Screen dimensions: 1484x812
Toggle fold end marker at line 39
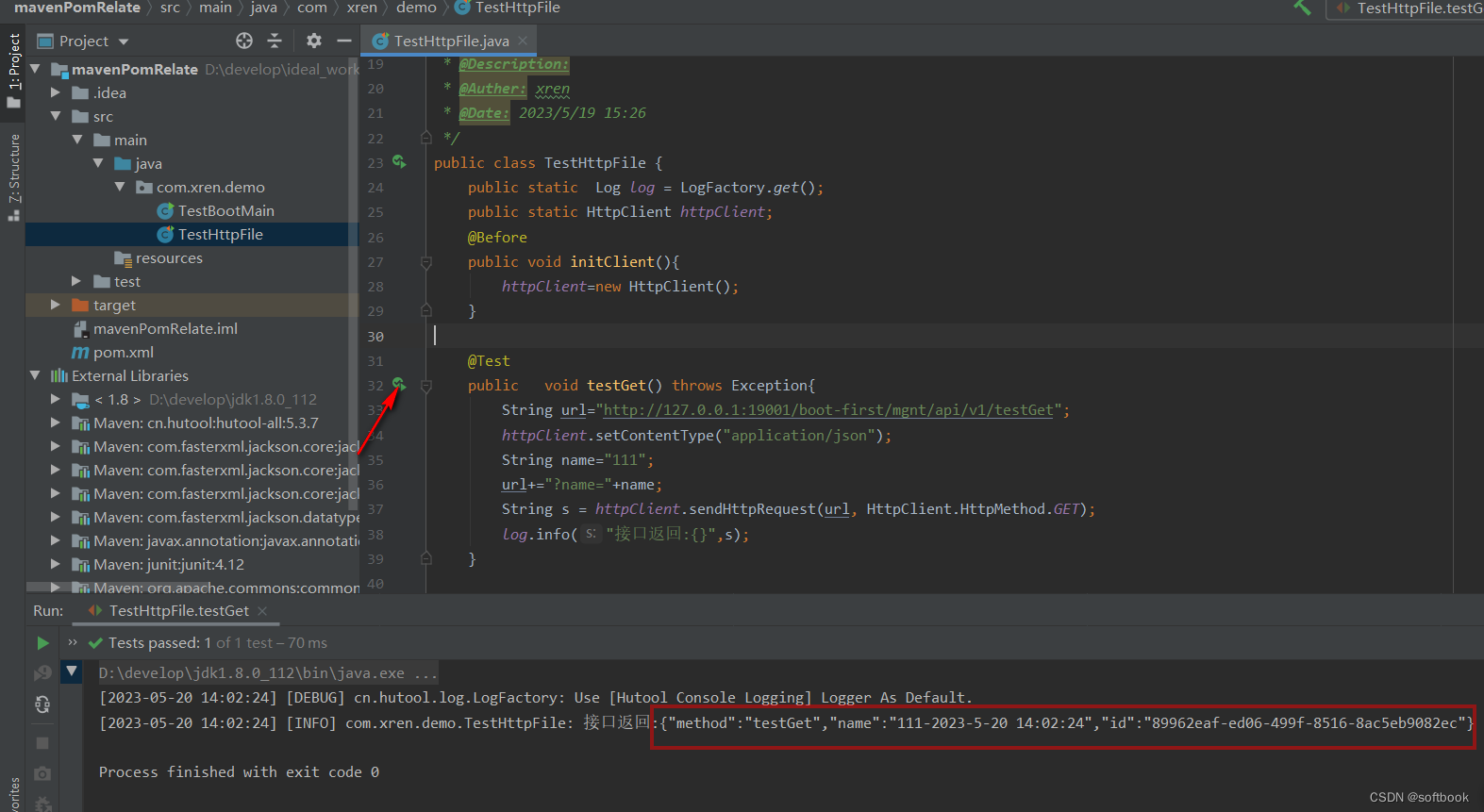point(425,559)
